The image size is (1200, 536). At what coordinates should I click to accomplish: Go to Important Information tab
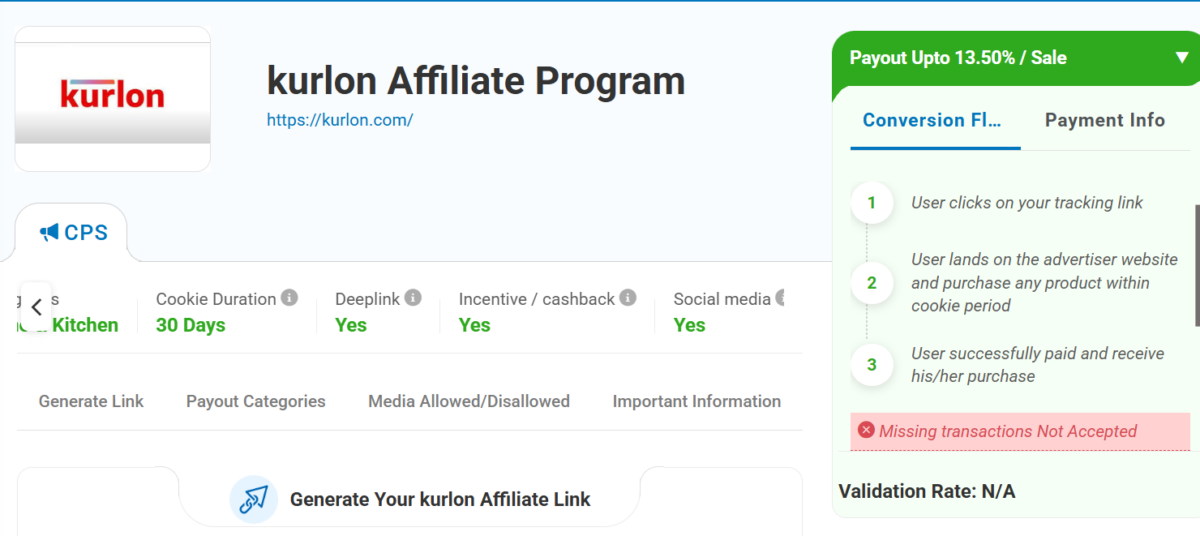[697, 401]
